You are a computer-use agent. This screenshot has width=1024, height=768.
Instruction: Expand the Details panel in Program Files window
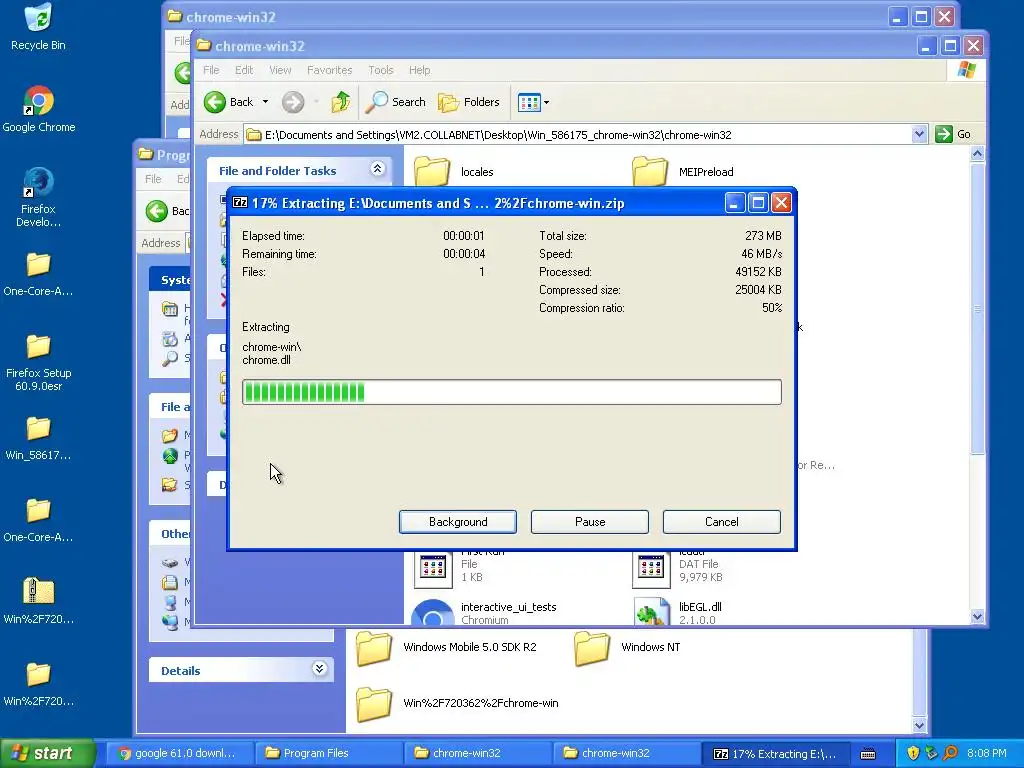click(319, 669)
